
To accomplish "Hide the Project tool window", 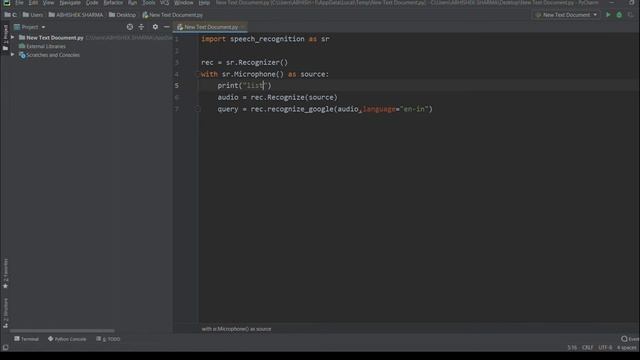I will click(x=167, y=27).
